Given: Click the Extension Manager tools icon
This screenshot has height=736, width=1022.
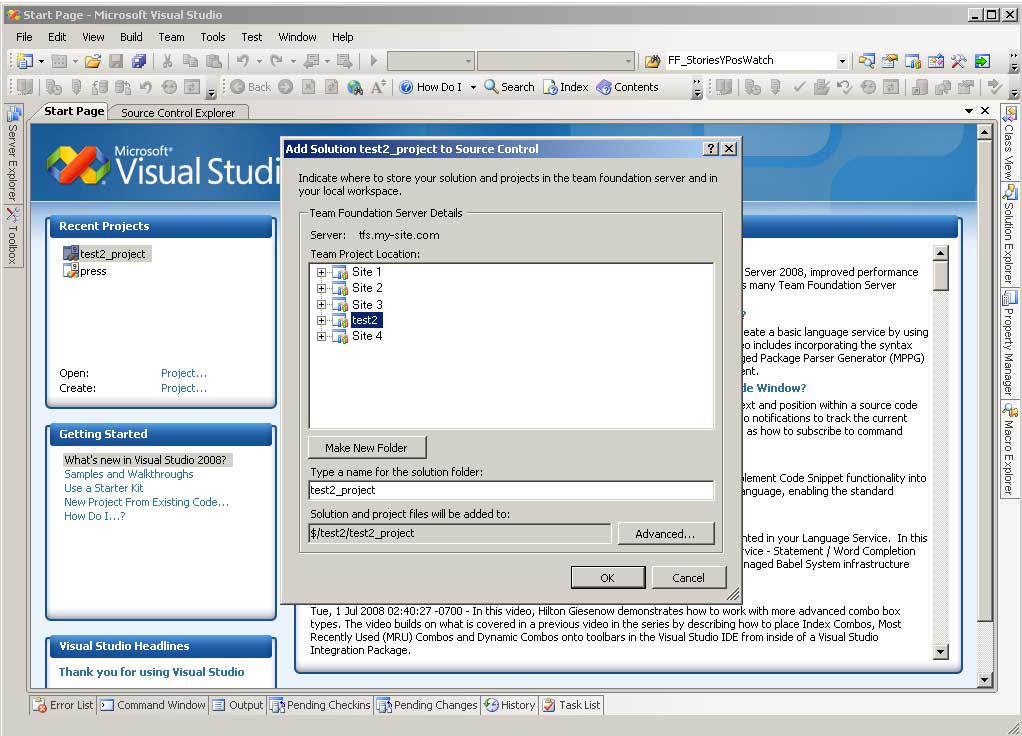Looking at the screenshot, I should pyautogui.click(x=958, y=61).
